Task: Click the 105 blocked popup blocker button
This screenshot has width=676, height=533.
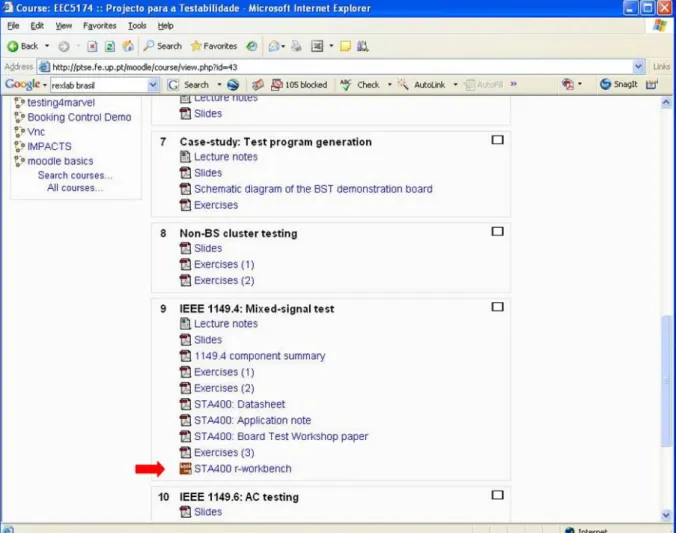Action: (299, 85)
